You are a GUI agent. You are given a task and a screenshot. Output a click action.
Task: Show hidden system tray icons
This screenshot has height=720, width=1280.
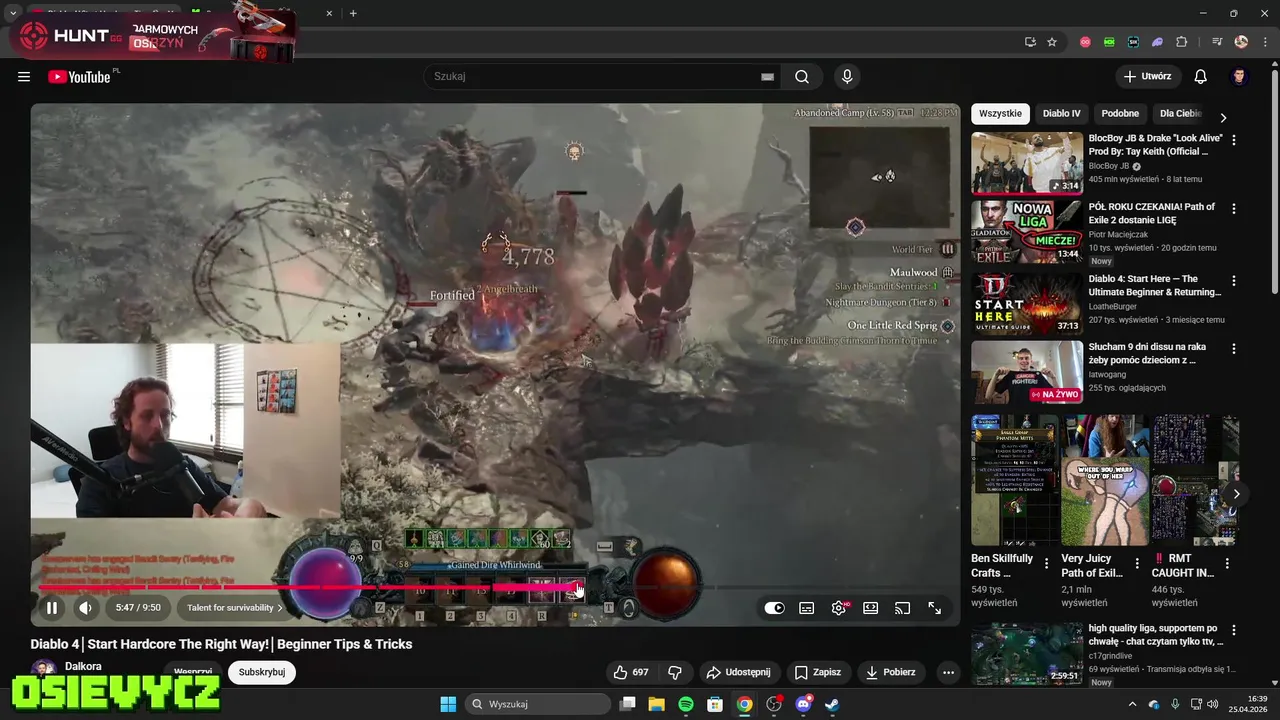click(1132, 704)
